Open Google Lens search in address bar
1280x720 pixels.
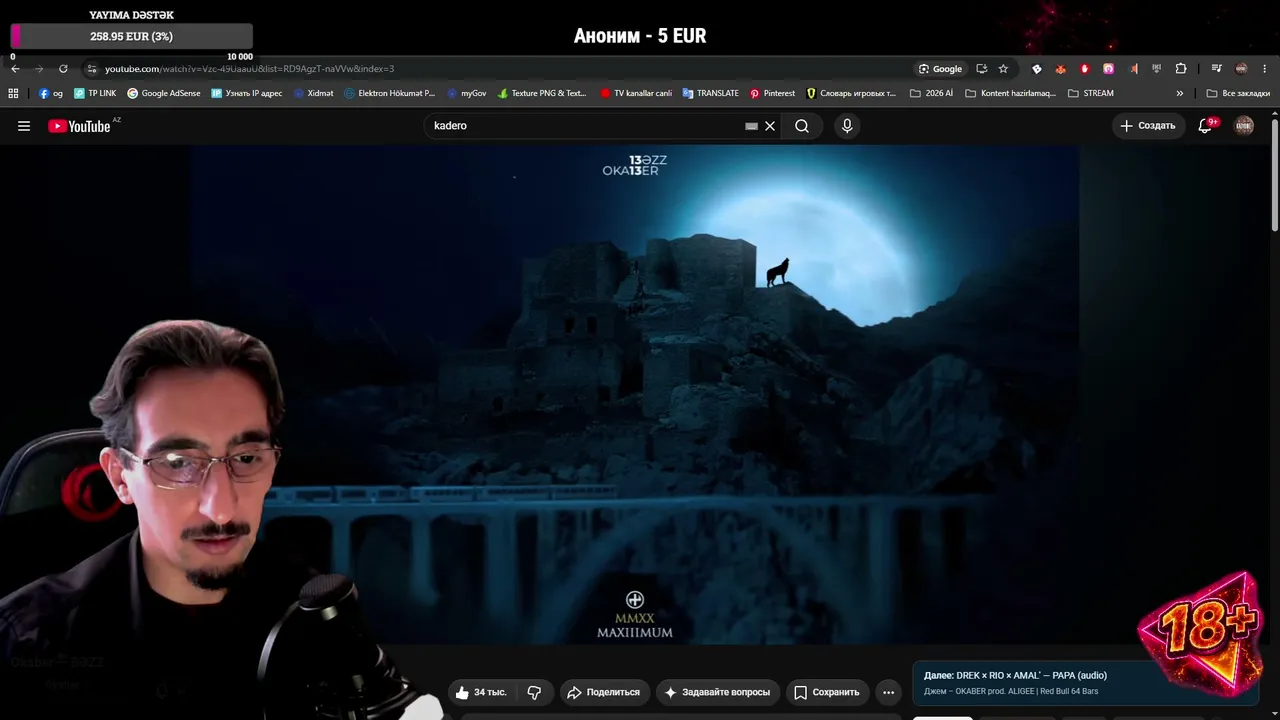[x=941, y=69]
